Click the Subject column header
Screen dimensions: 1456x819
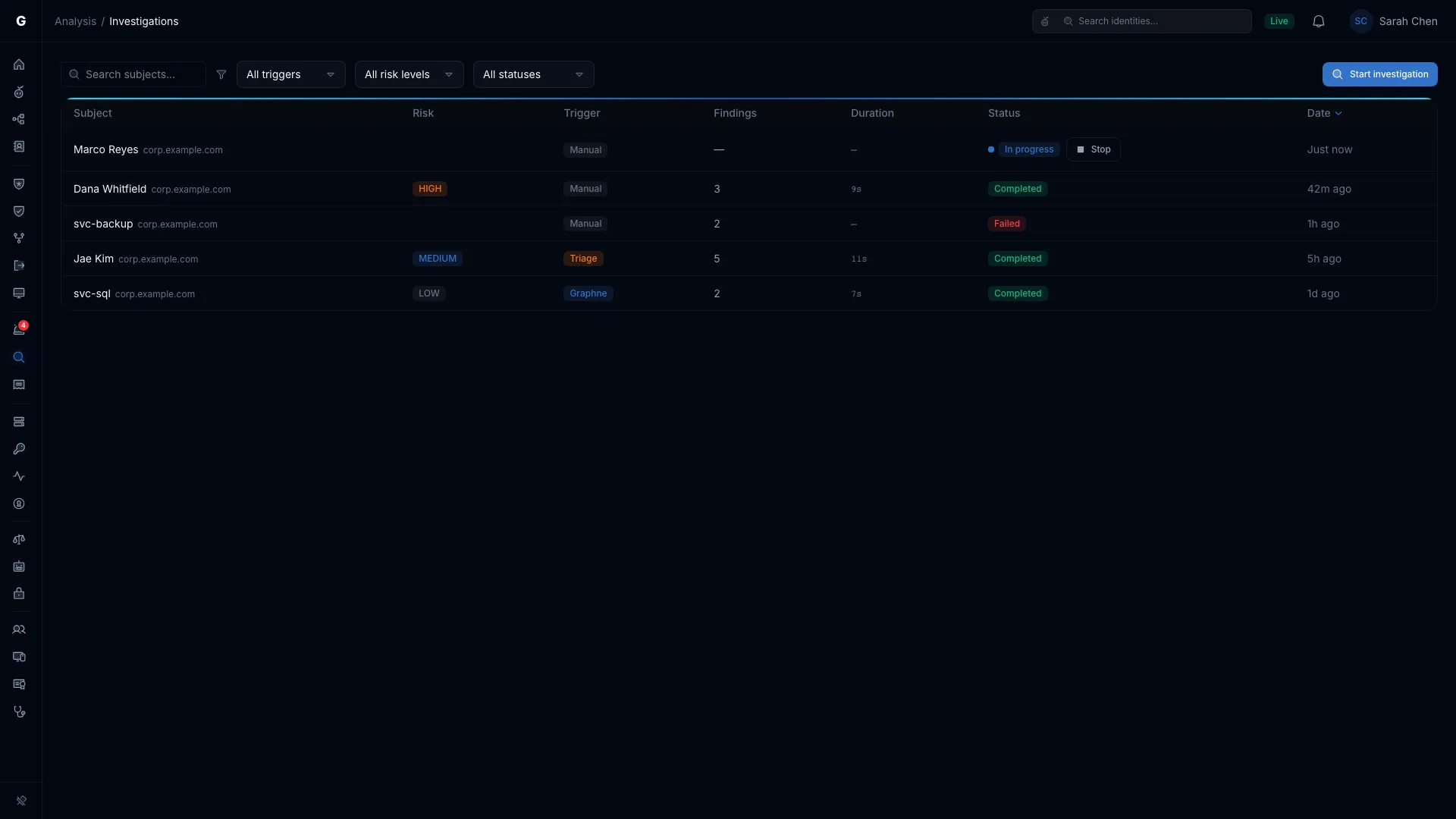coord(93,113)
